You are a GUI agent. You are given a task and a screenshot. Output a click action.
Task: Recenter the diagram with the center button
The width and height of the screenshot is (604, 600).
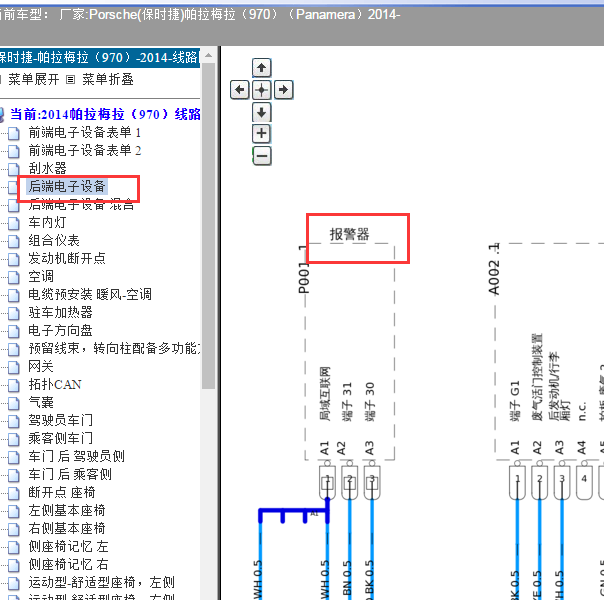(x=262, y=90)
